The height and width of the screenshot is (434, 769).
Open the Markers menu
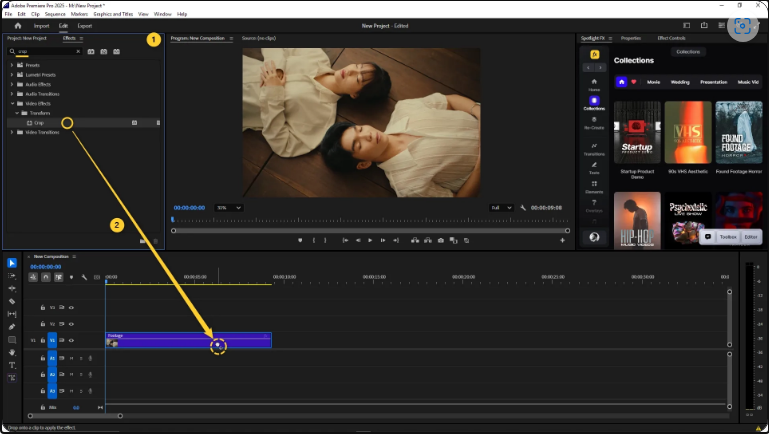79,14
